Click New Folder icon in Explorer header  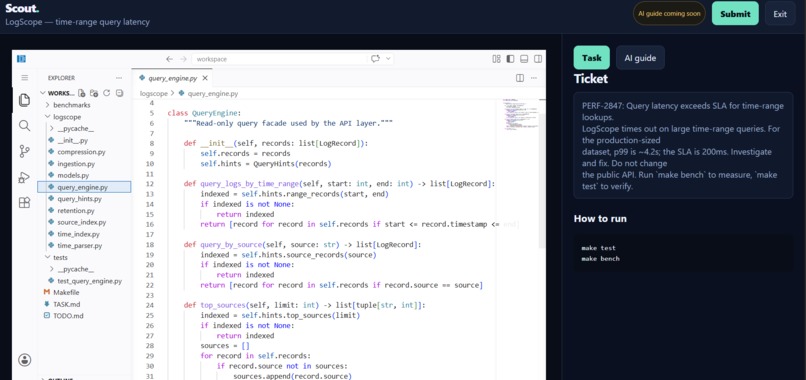(x=94, y=93)
